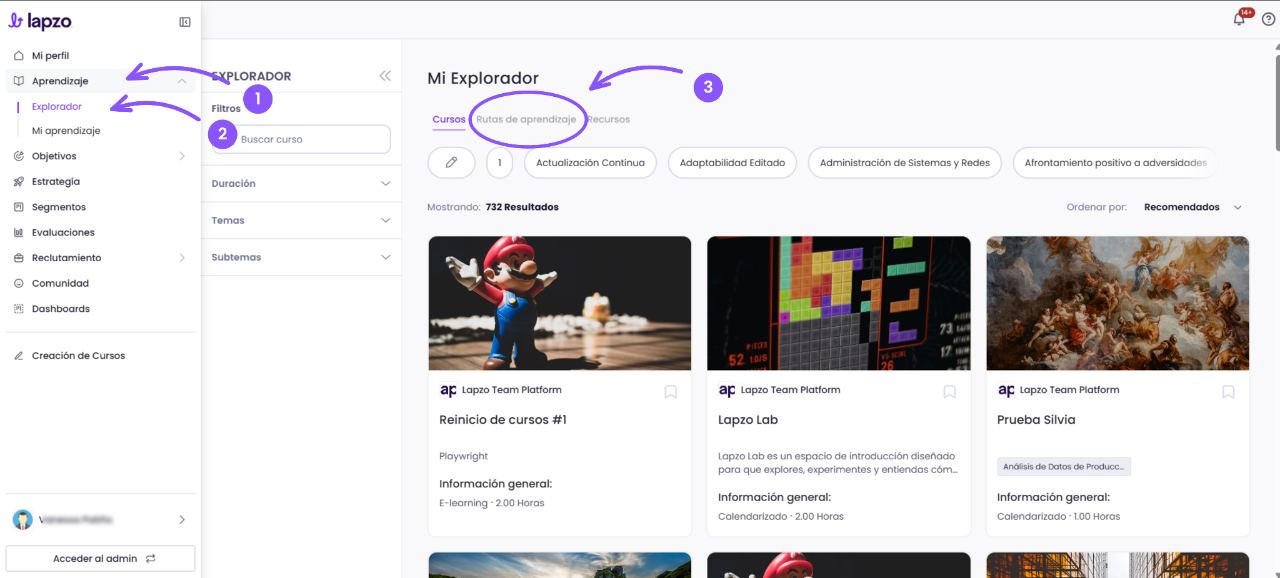Expand the Reclutamiento submenu chevron
Screen dimensions: 1280x578
(x=182, y=258)
